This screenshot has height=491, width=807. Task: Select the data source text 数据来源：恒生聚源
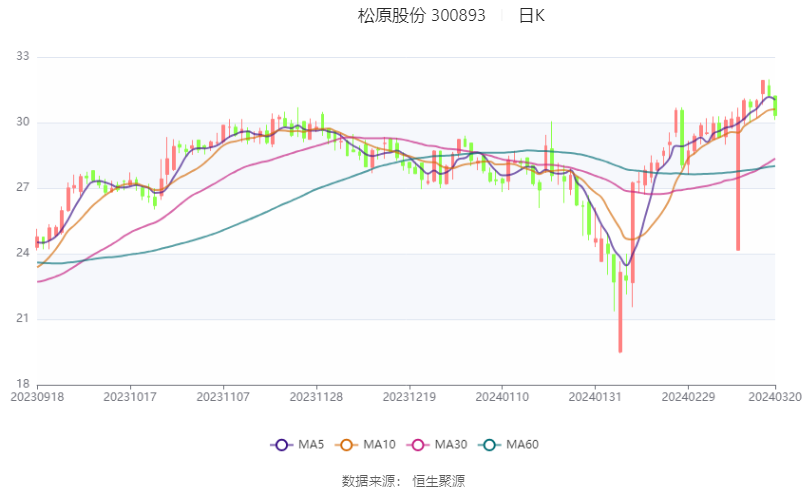coord(404,481)
